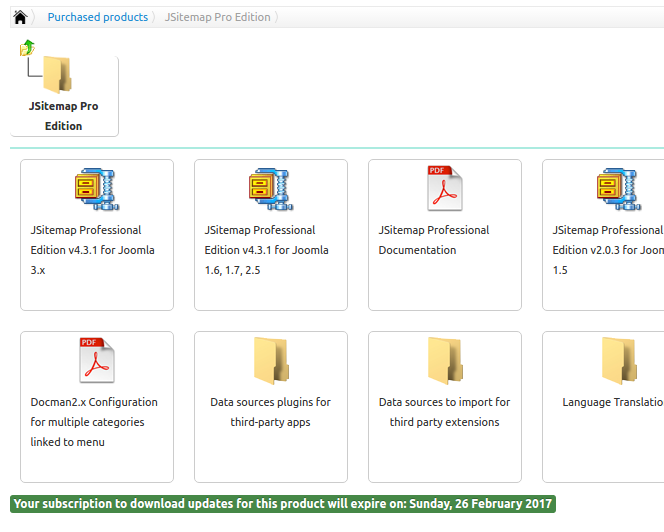This screenshot has width=664, height=532.
Task: Click the home icon in breadcrumb
Action: (20, 17)
